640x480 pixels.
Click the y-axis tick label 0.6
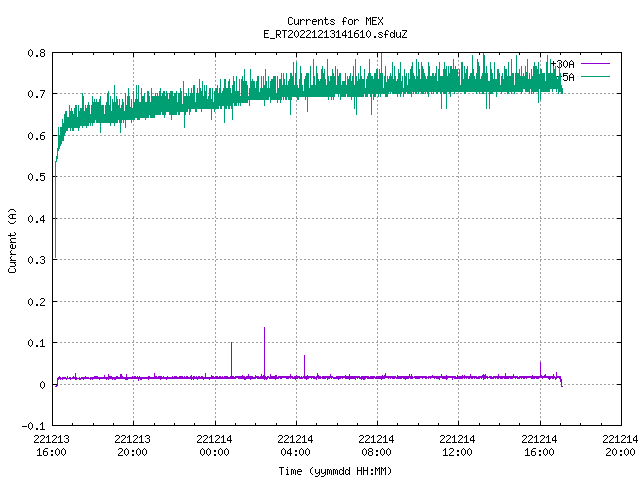click(36, 136)
